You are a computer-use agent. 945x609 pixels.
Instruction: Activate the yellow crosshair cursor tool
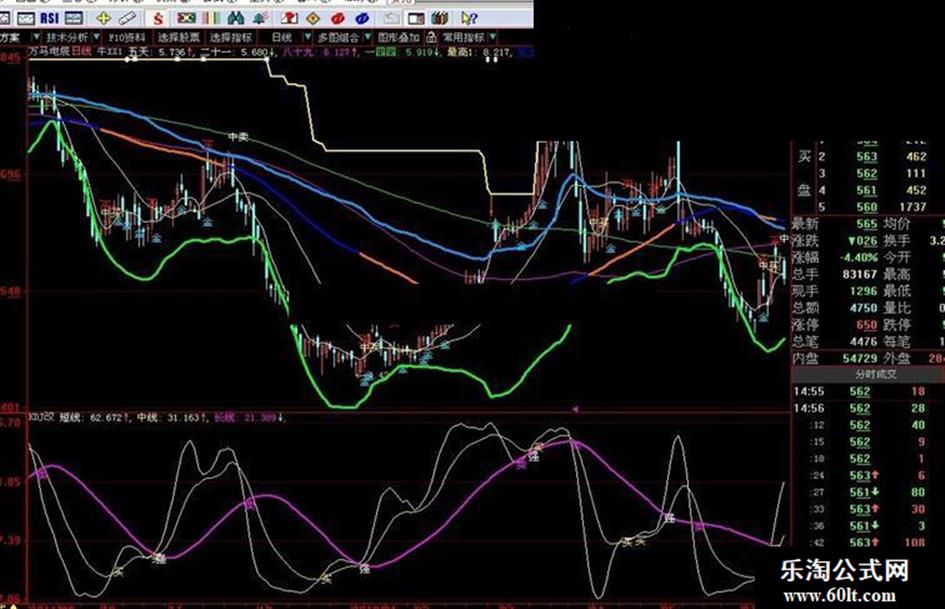103,18
